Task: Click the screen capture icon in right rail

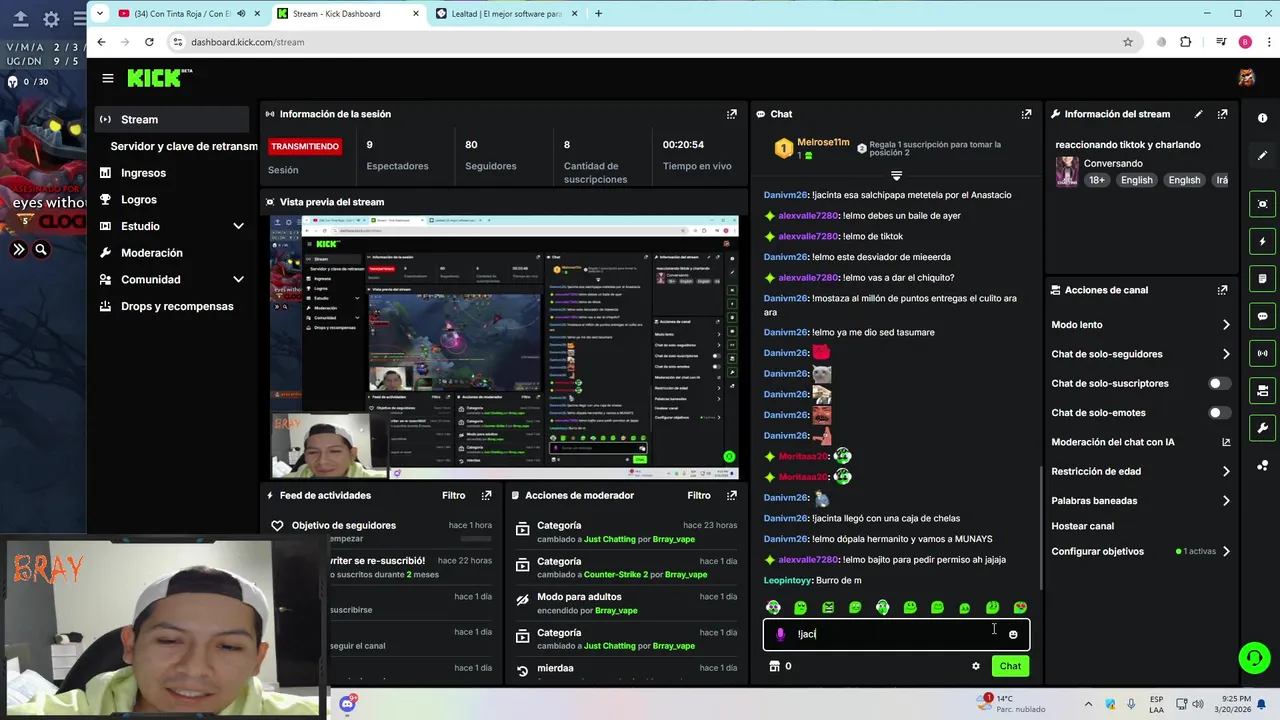Action: click(1262, 204)
